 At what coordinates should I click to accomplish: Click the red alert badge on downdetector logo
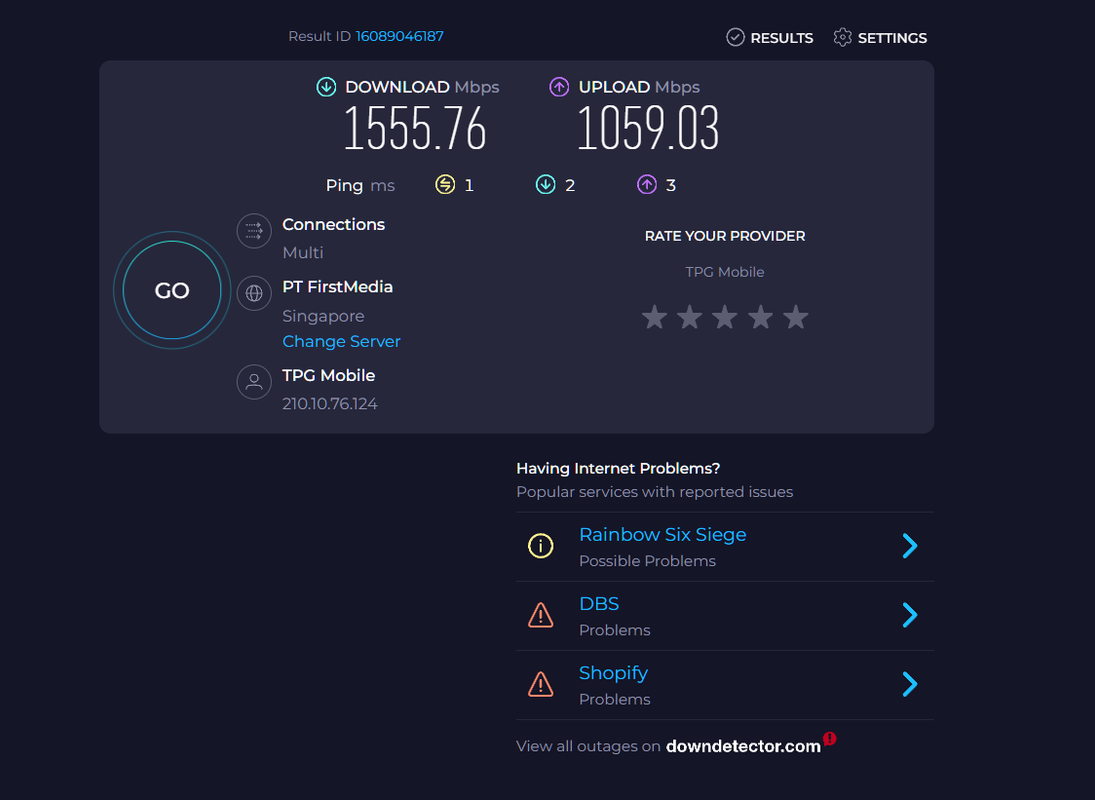(x=830, y=739)
